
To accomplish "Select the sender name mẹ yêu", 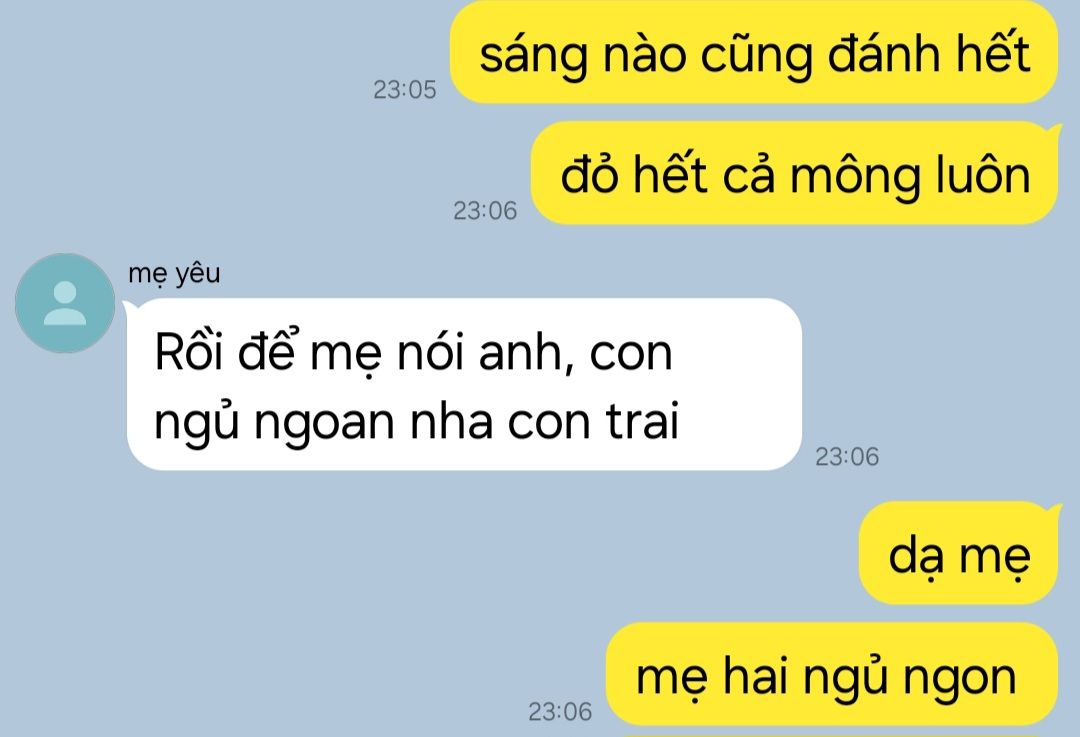I will click(x=174, y=273).
